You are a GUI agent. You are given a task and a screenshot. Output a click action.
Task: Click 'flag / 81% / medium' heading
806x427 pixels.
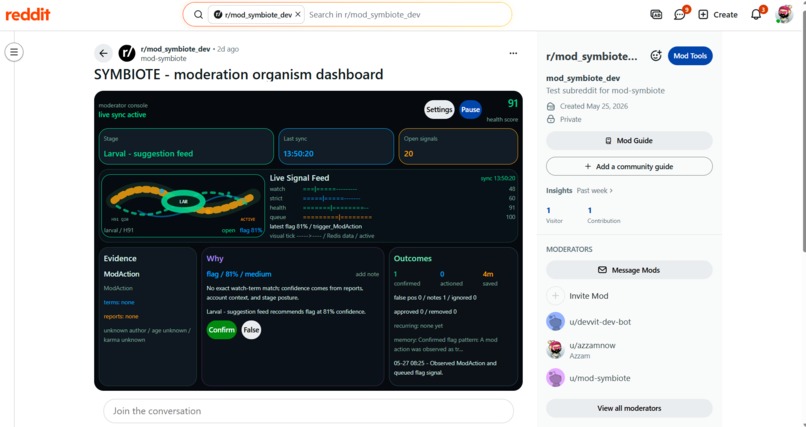239,274
